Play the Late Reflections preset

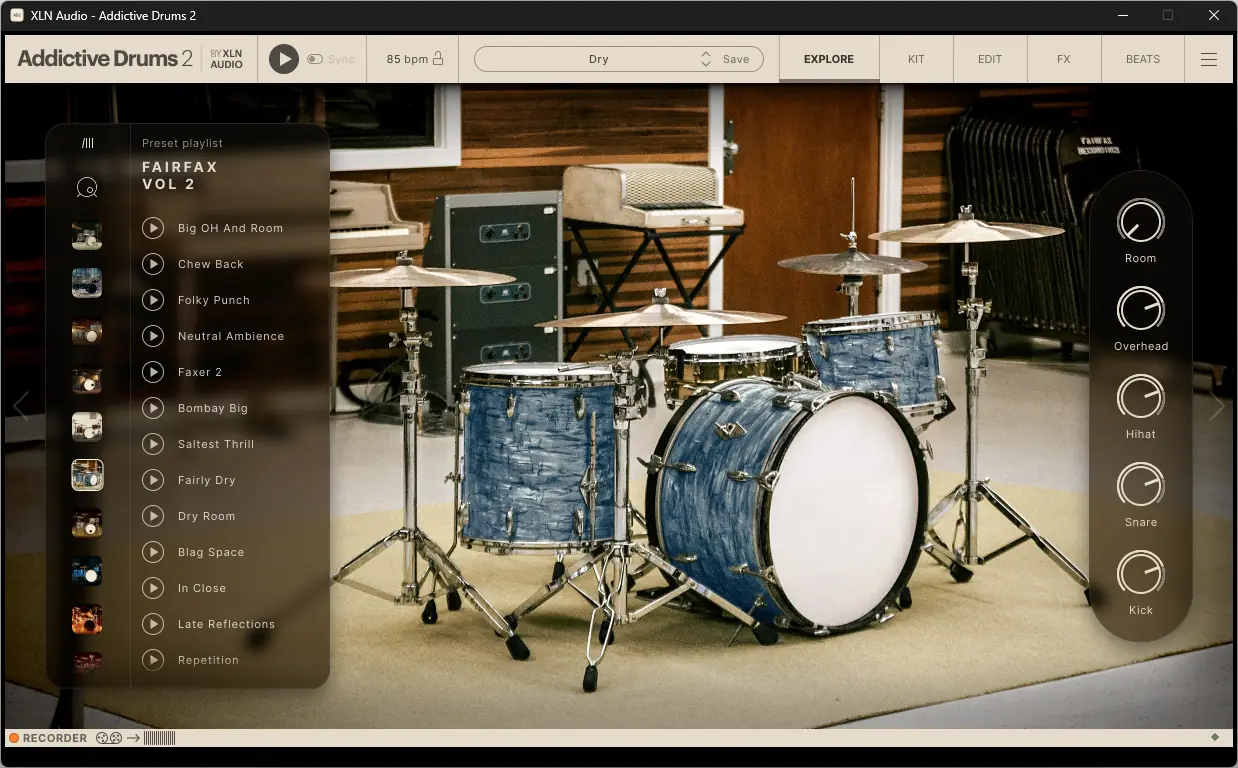pos(153,624)
